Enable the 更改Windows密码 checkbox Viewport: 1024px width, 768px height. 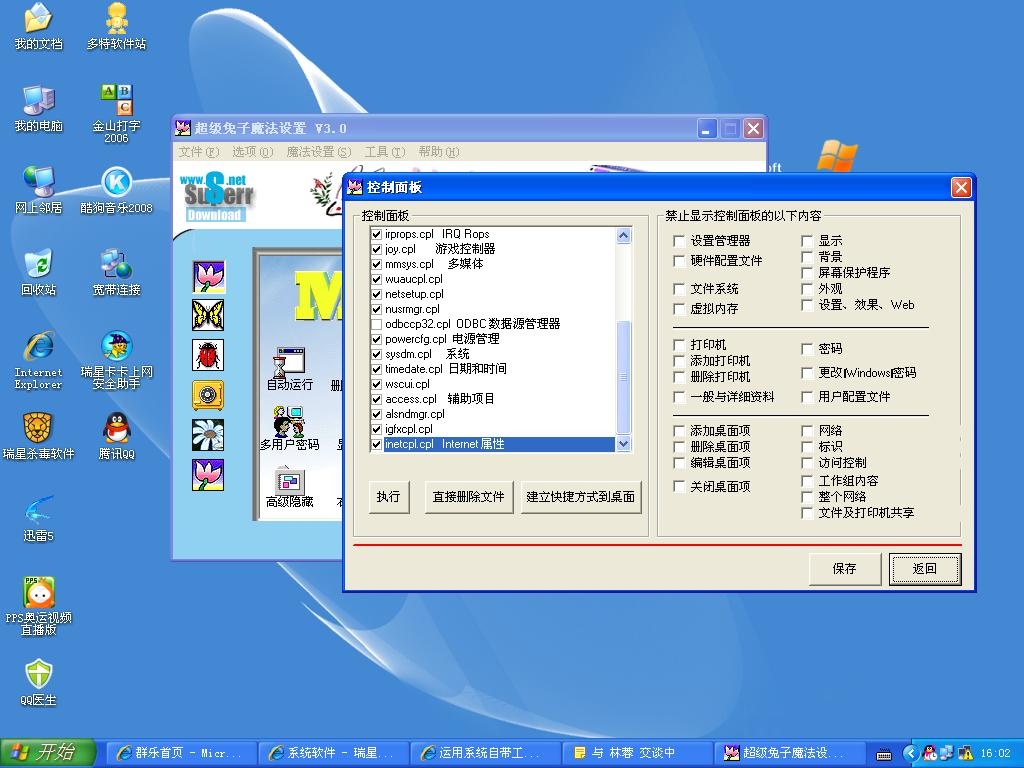807,373
